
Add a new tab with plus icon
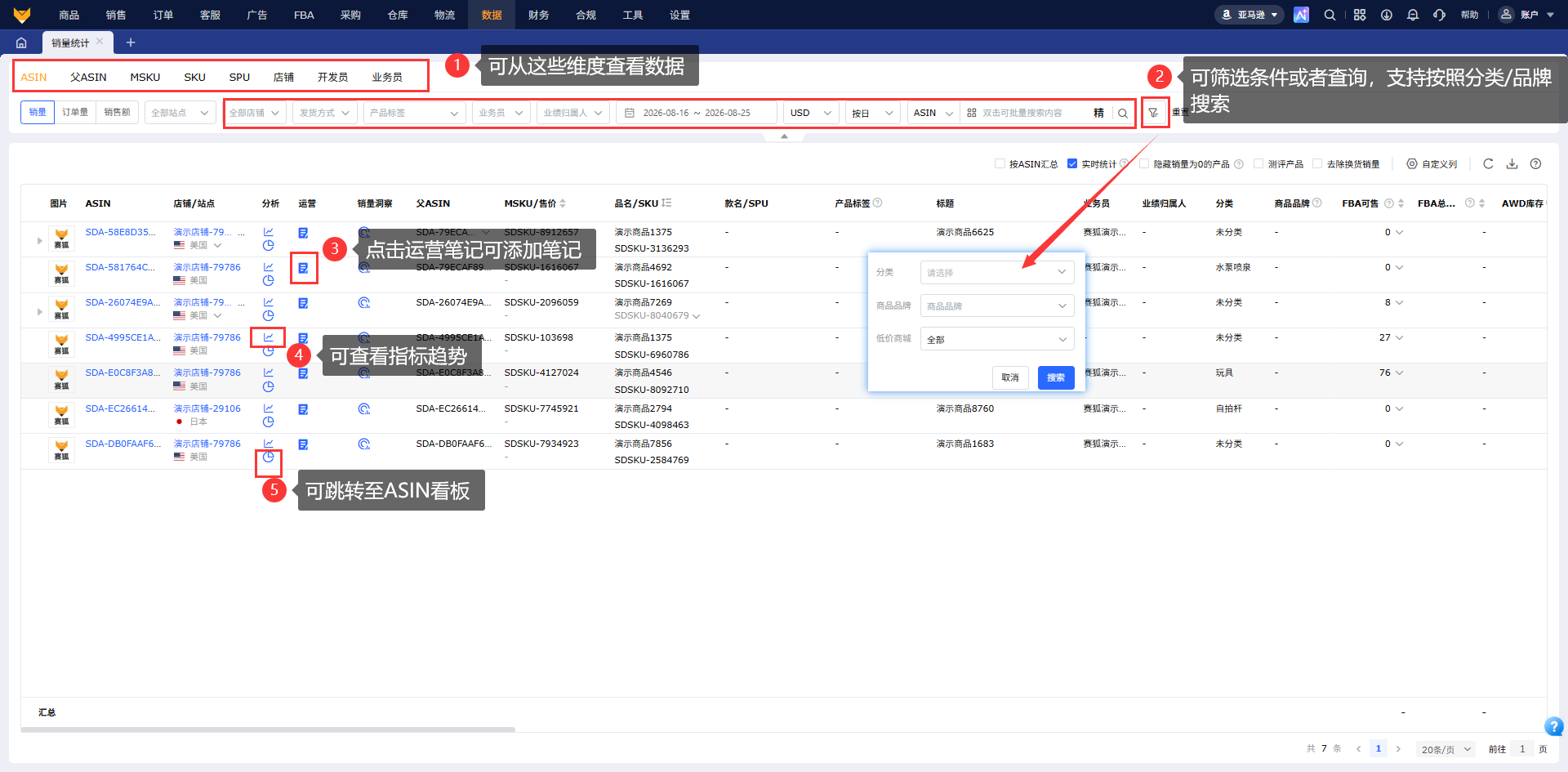(131, 42)
